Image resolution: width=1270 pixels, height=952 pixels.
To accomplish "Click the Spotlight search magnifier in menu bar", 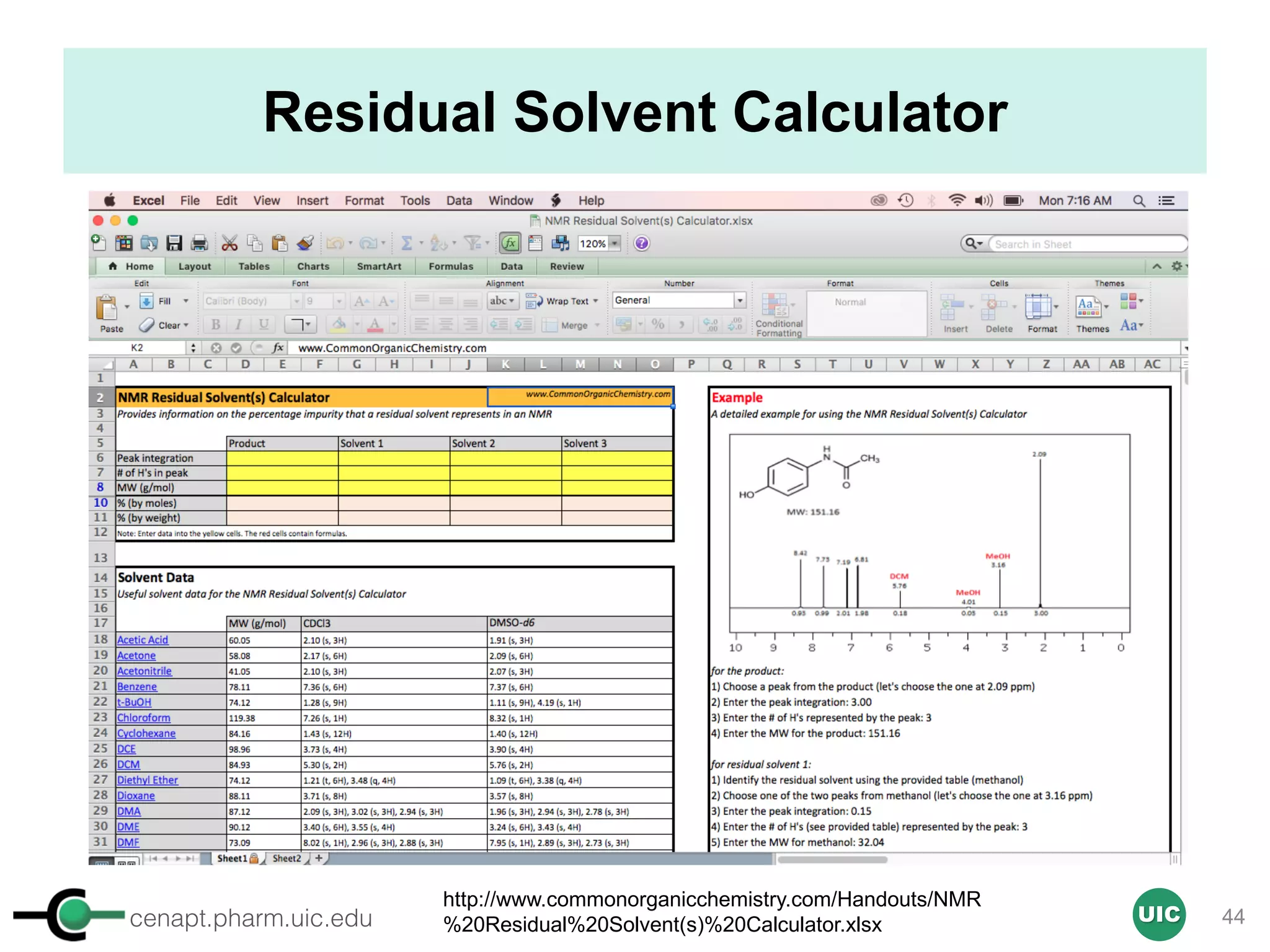I will pyautogui.click(x=1139, y=201).
